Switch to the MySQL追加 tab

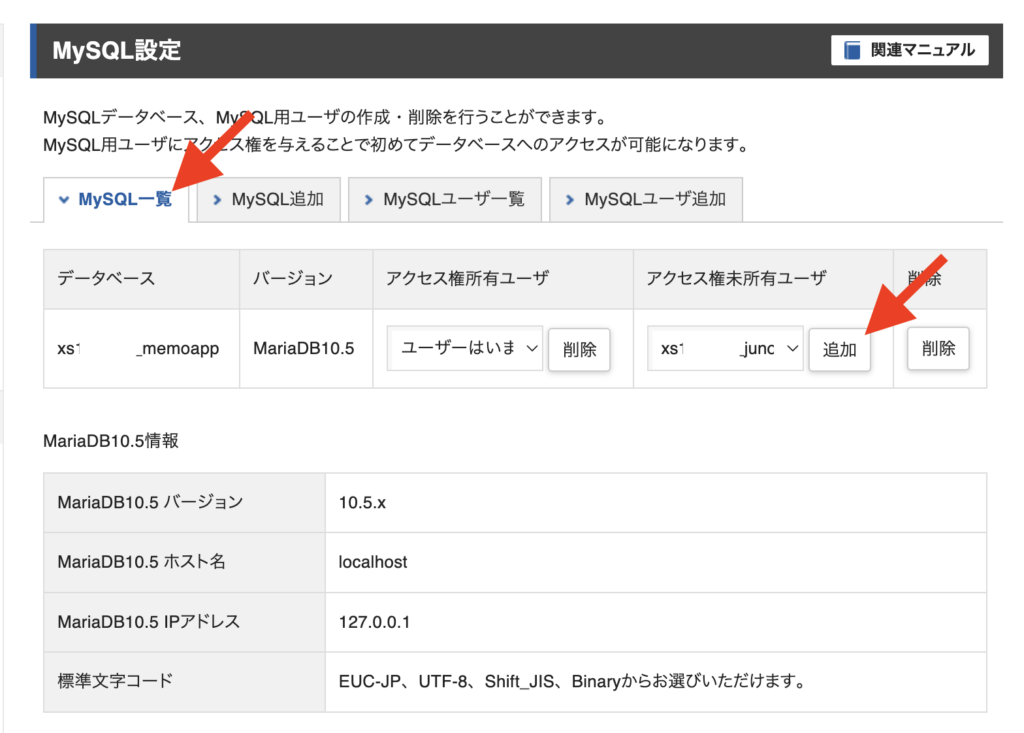[268, 199]
